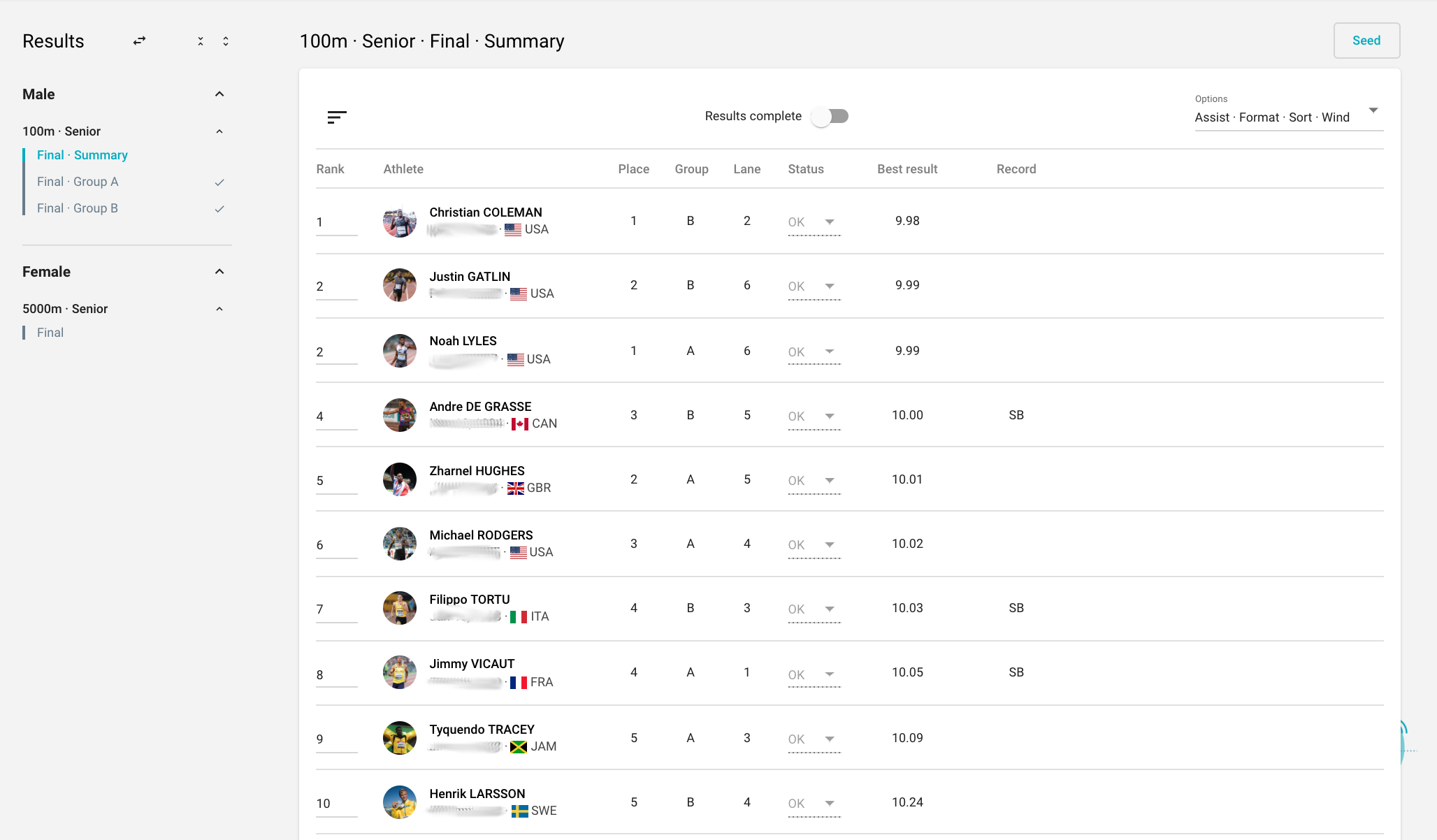The image size is (1437, 840).
Task: Collapse the Male section chevron
Action: point(219,94)
